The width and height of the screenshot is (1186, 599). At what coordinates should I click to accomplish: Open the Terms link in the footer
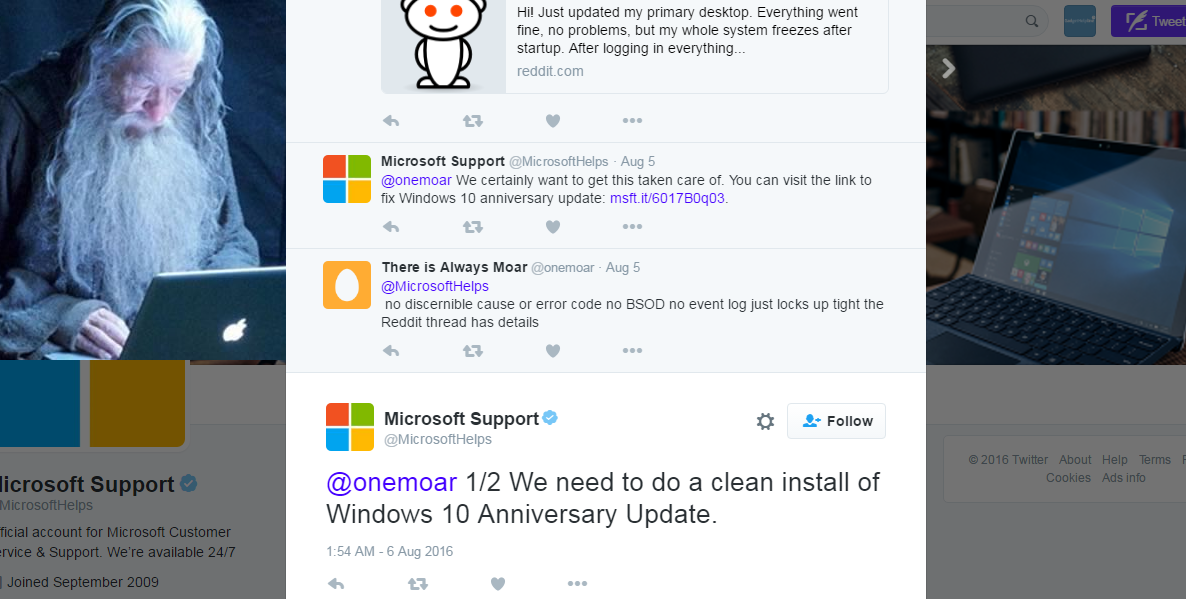click(x=1154, y=460)
